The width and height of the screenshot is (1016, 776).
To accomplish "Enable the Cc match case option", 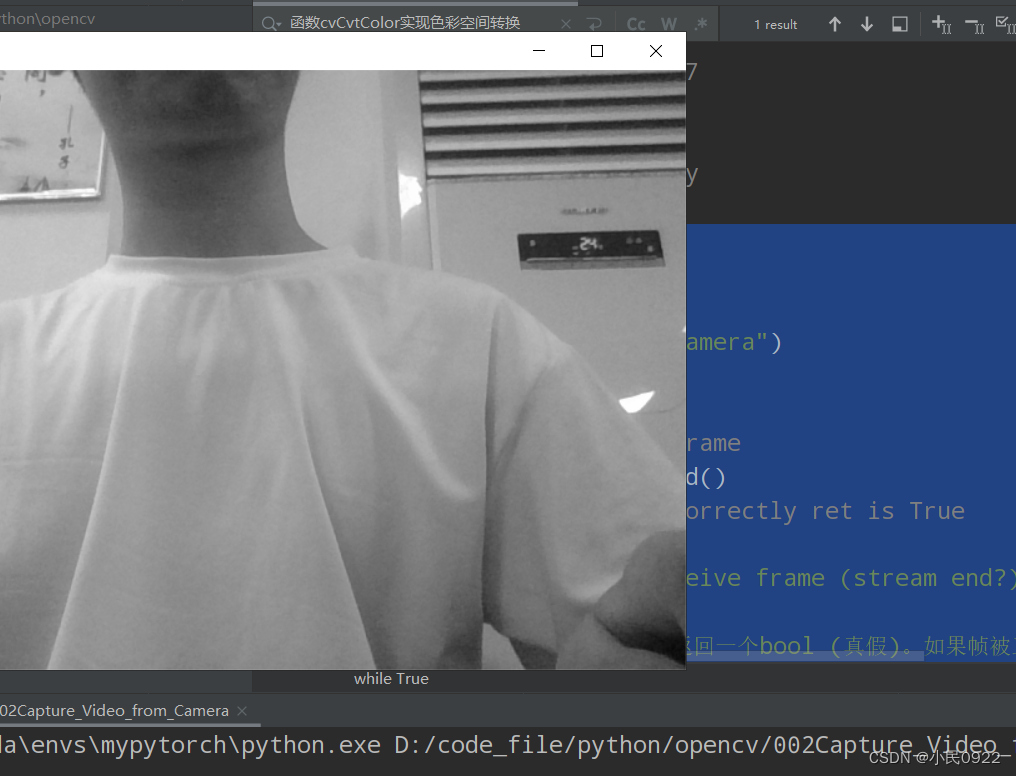I will (635, 23).
